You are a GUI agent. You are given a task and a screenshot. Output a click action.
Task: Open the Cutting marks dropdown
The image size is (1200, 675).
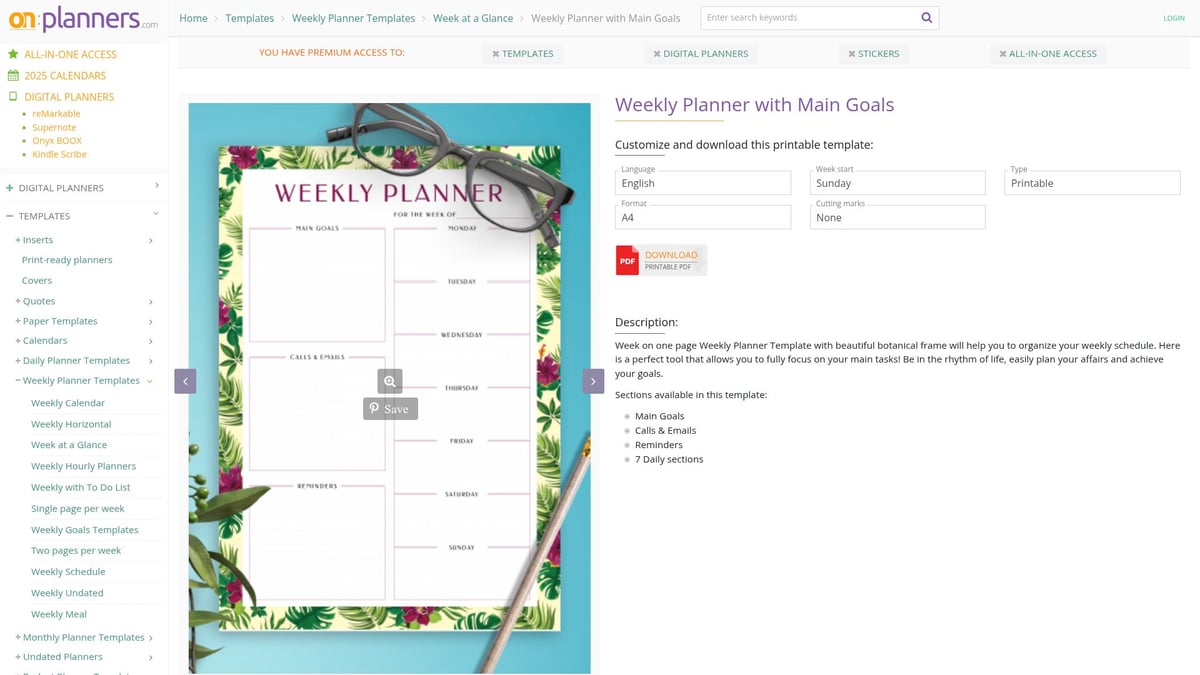click(897, 217)
